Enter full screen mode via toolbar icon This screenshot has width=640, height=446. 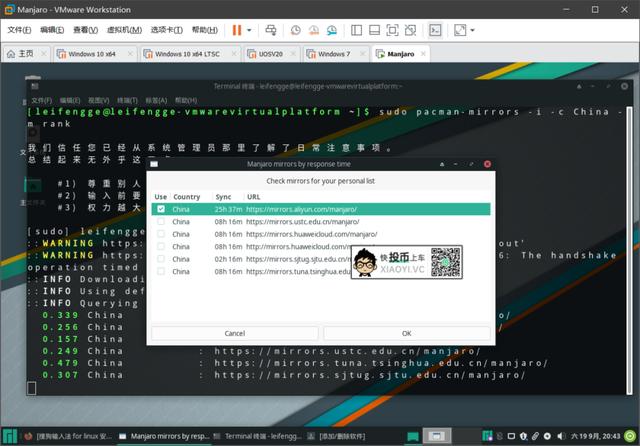pos(458,30)
